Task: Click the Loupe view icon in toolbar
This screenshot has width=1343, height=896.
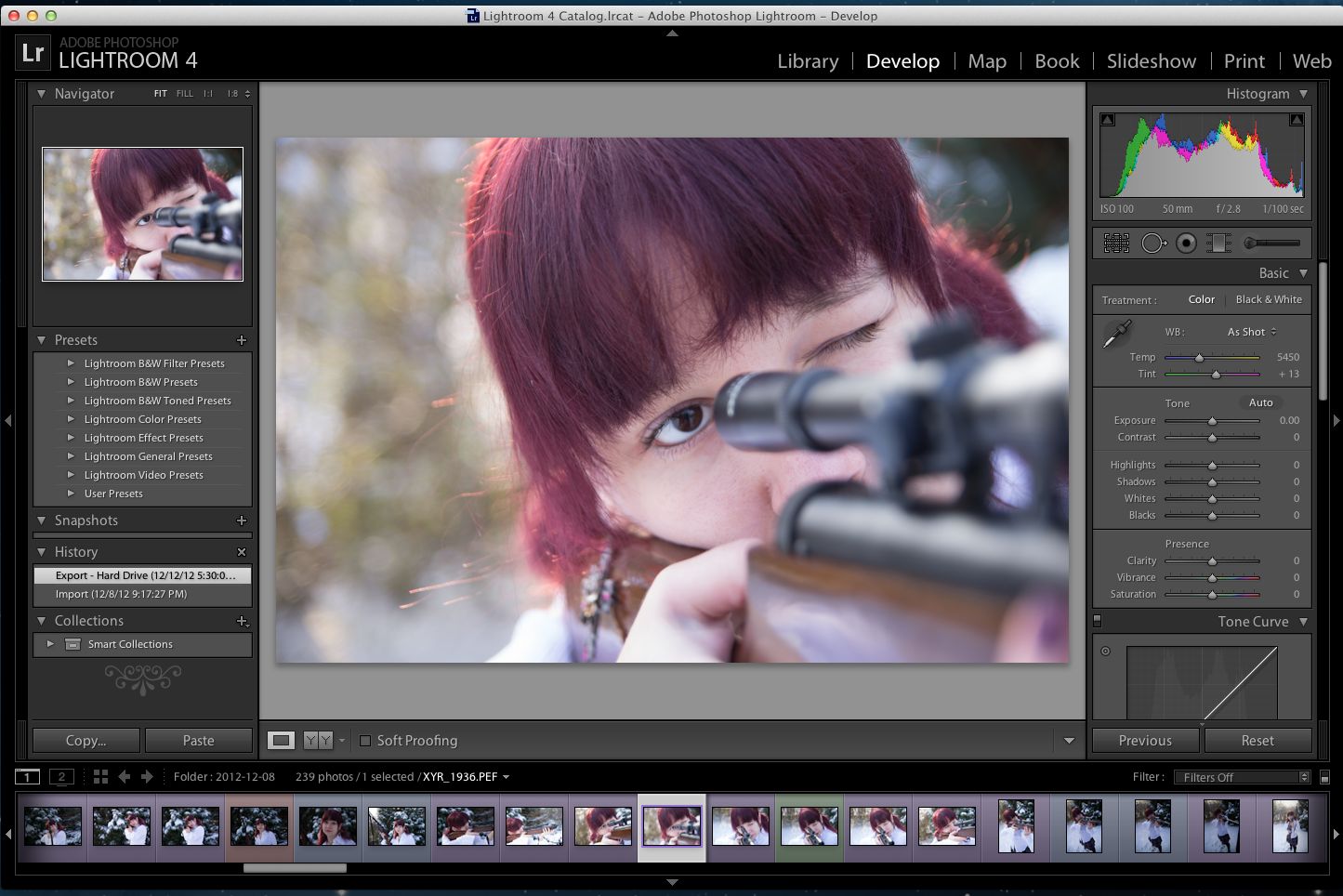Action: (x=282, y=741)
